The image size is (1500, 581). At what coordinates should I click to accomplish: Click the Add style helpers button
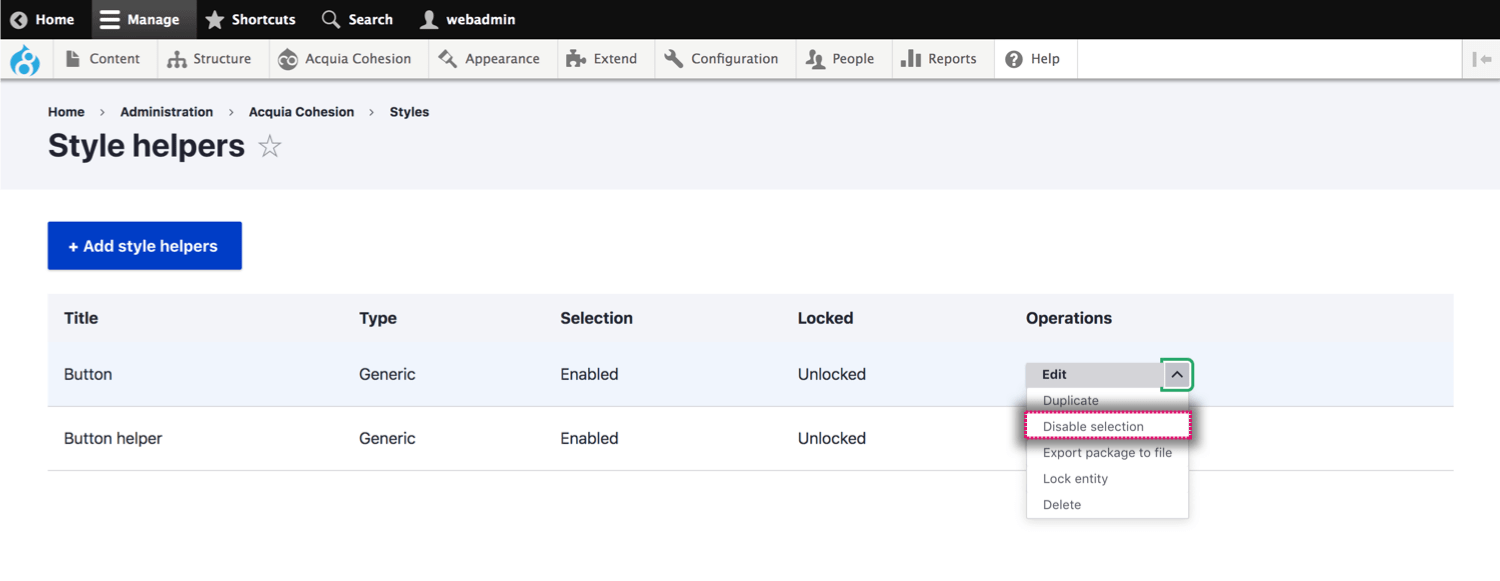pos(145,246)
